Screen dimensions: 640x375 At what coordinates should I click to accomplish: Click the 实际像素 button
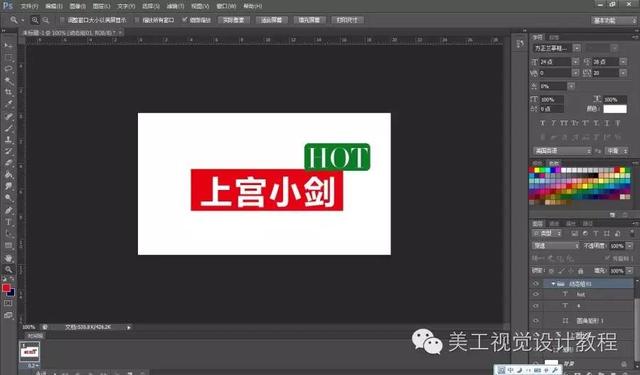click(233, 20)
